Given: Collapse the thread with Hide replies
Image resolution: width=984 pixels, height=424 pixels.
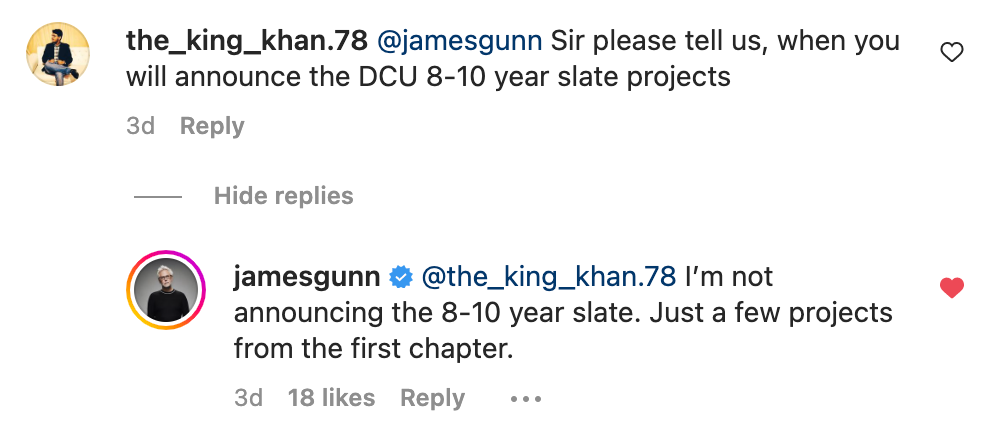Looking at the screenshot, I should [x=283, y=196].
